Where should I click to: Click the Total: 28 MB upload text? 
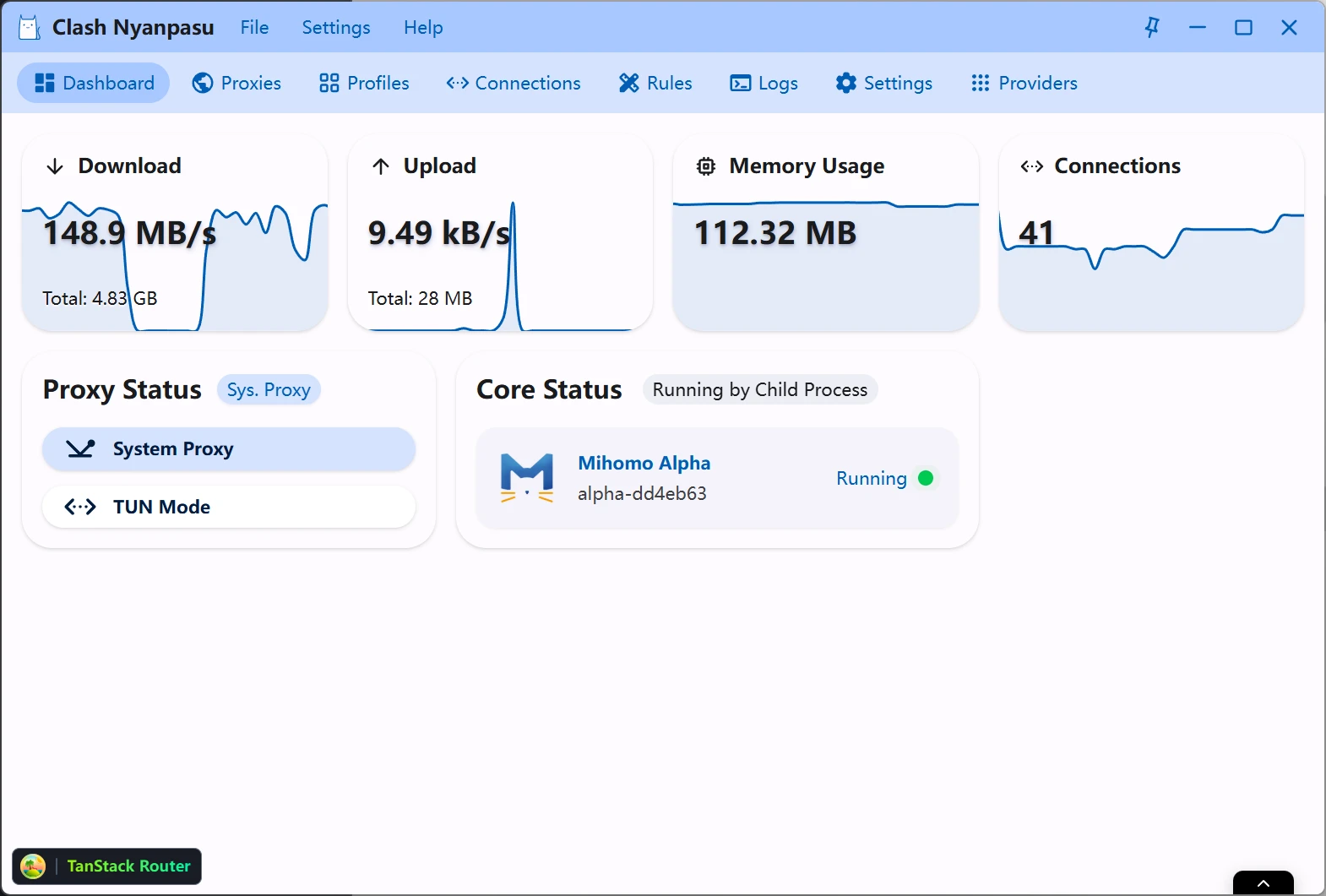[420, 298]
